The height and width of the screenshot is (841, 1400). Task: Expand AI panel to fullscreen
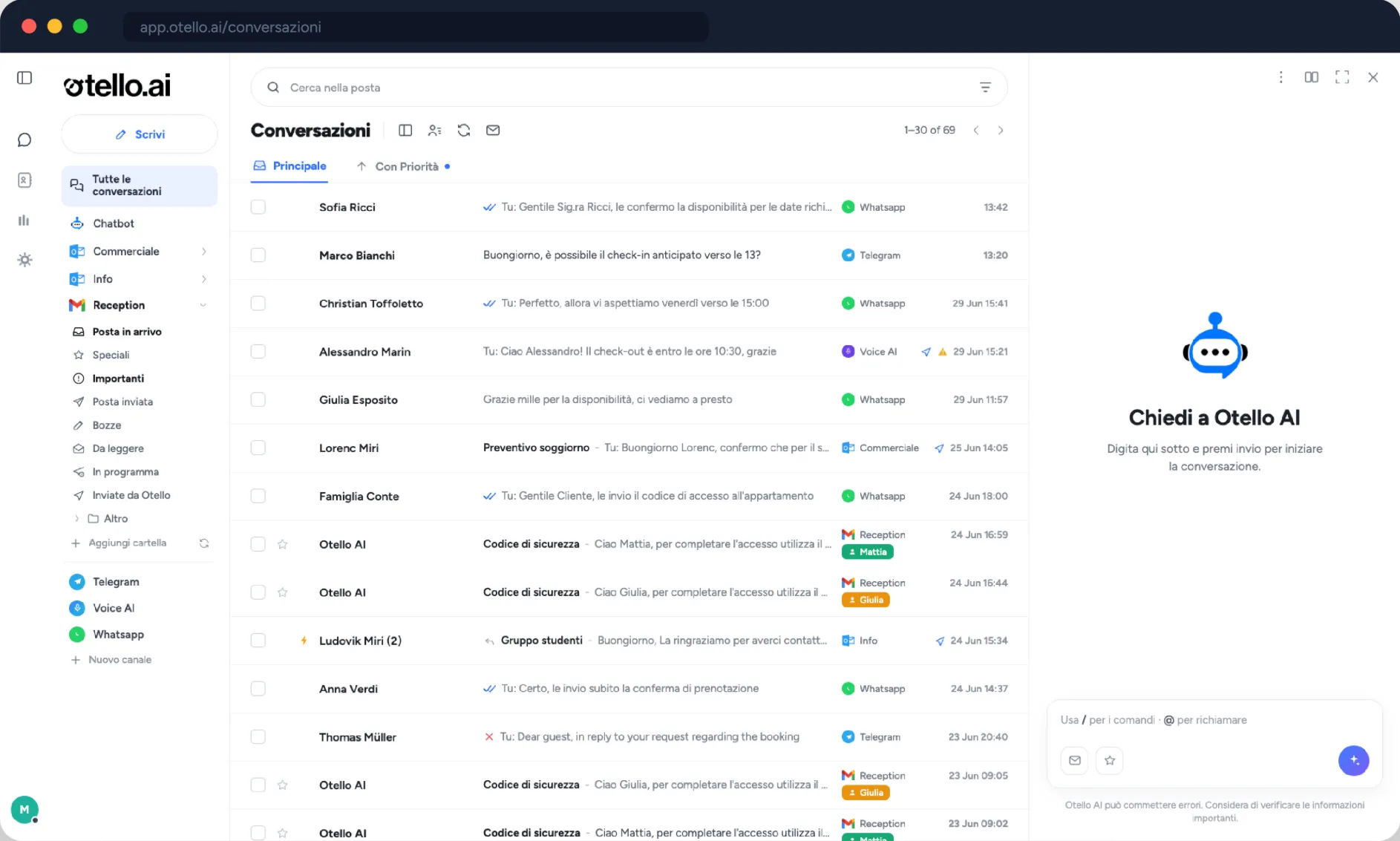[1342, 77]
